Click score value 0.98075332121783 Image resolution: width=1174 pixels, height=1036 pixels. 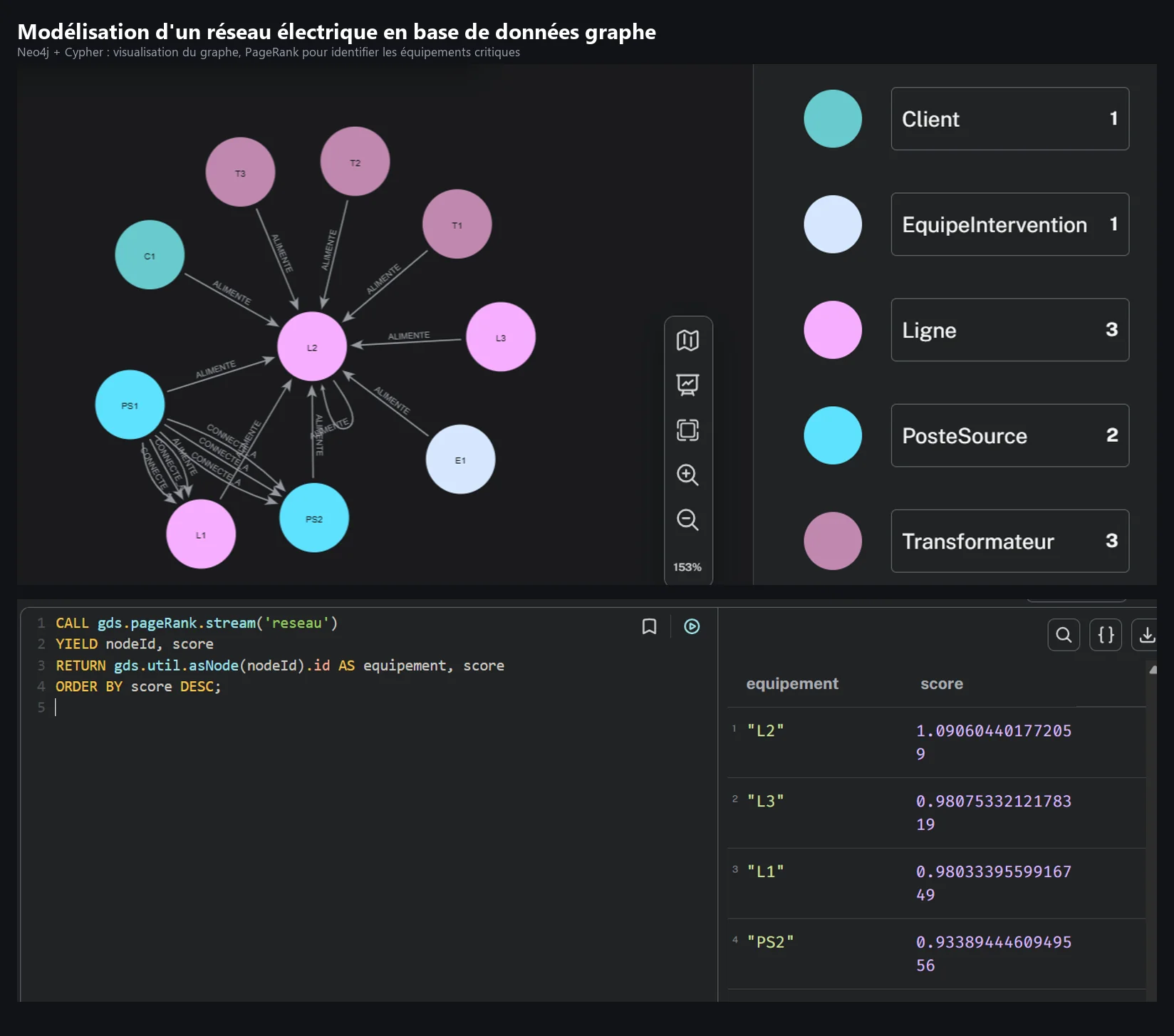tap(994, 813)
